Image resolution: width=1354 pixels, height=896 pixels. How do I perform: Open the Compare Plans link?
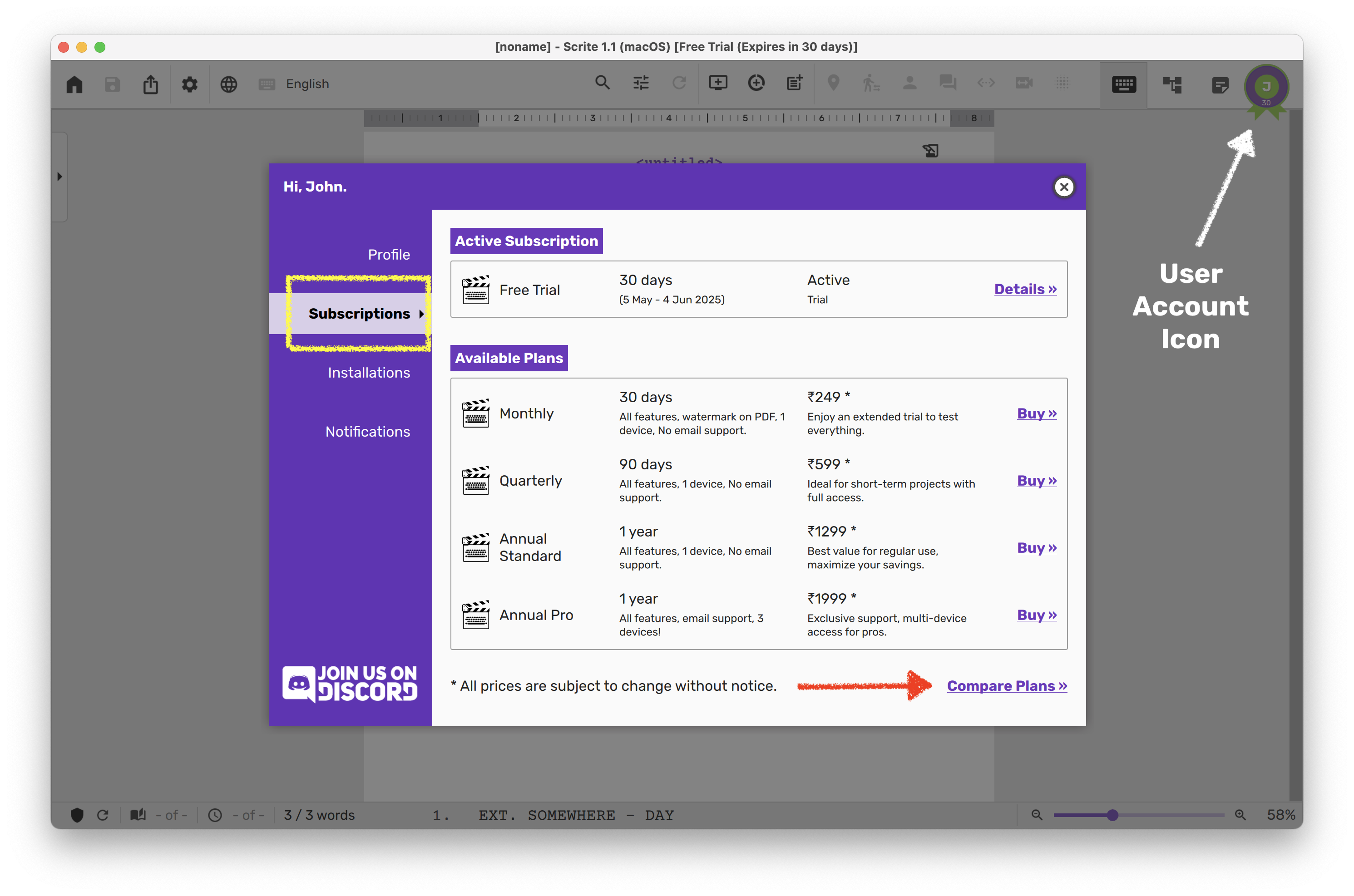click(1007, 686)
